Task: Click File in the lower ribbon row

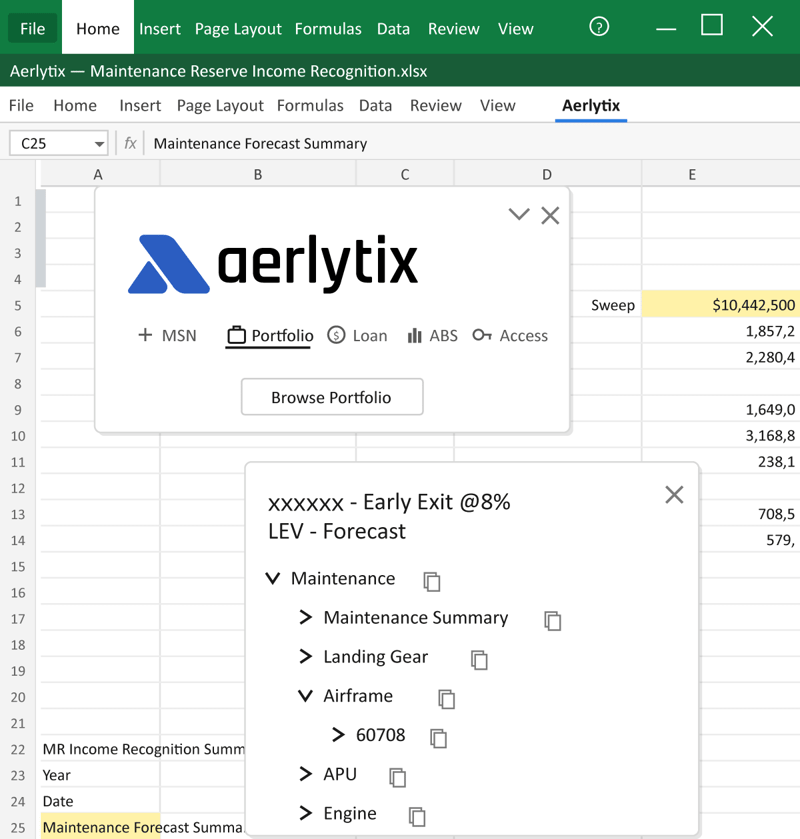Action: 21,105
